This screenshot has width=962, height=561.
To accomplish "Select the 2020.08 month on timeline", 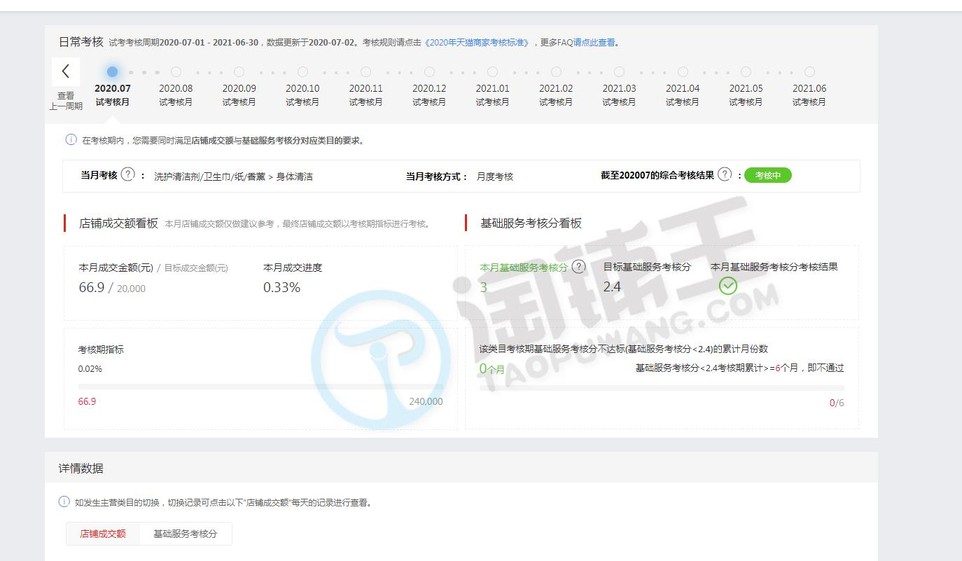I will tap(176, 72).
